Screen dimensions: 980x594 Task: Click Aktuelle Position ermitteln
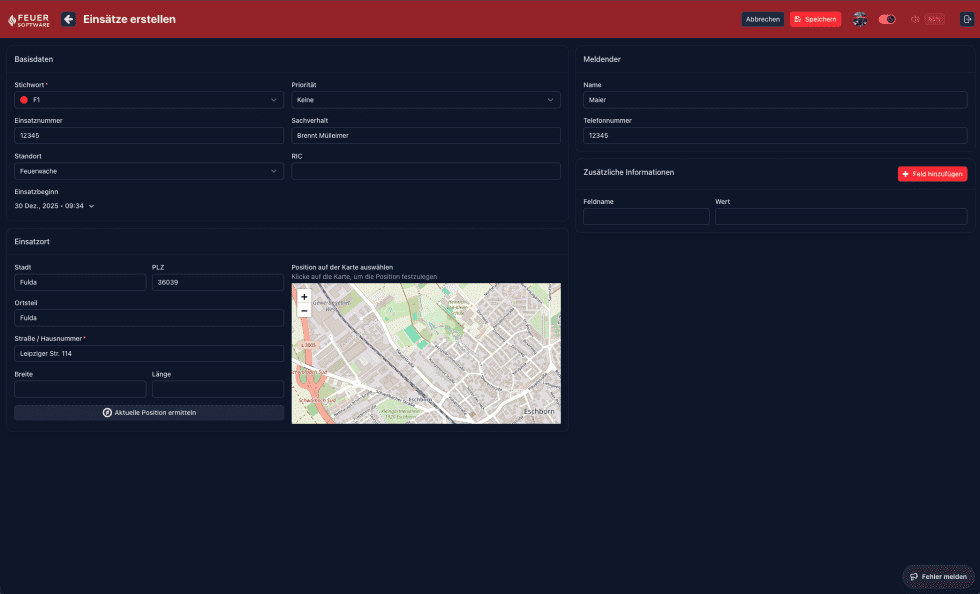148,411
